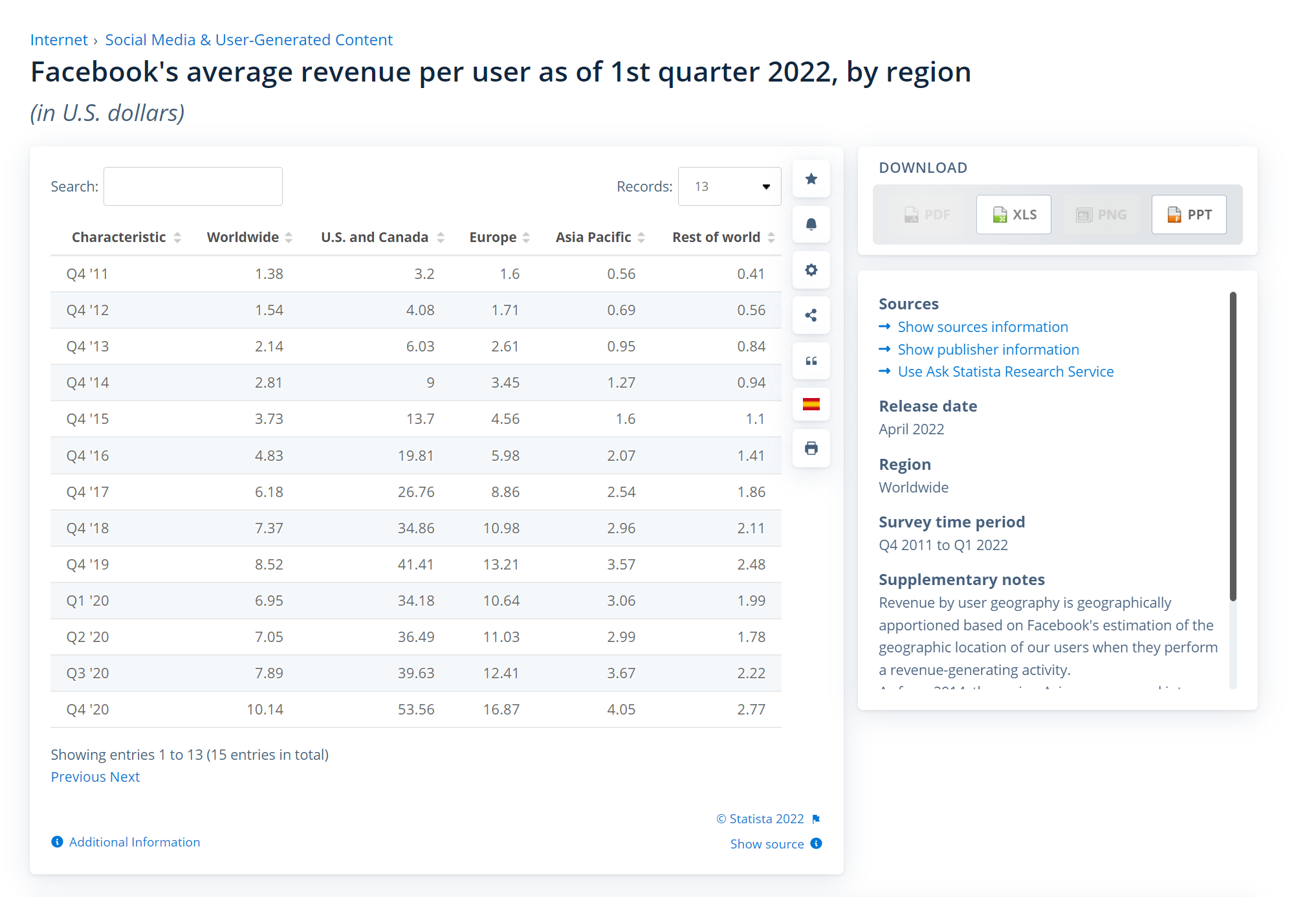Screen dimensions: 1316x897
Task: Click the Search input field
Action: tap(193, 186)
